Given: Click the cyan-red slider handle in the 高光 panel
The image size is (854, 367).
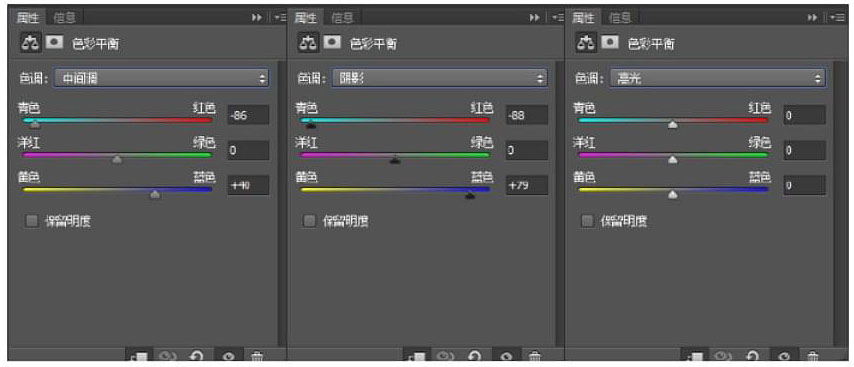Looking at the screenshot, I should [x=673, y=125].
